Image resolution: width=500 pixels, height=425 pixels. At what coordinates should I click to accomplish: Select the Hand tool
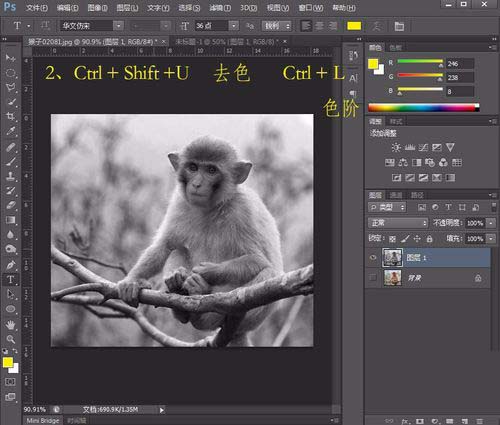point(11,324)
